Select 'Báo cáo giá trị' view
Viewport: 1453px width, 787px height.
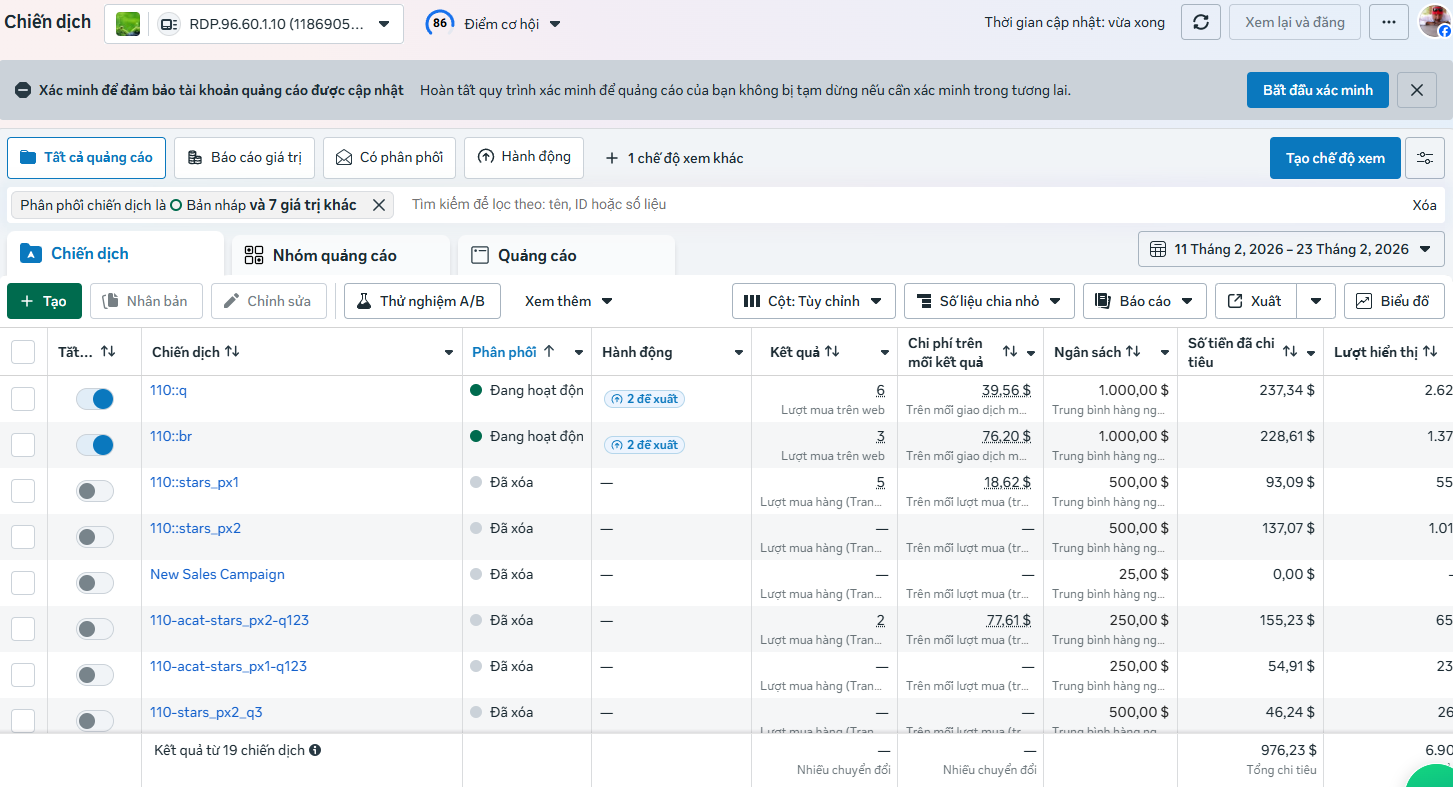pos(244,158)
